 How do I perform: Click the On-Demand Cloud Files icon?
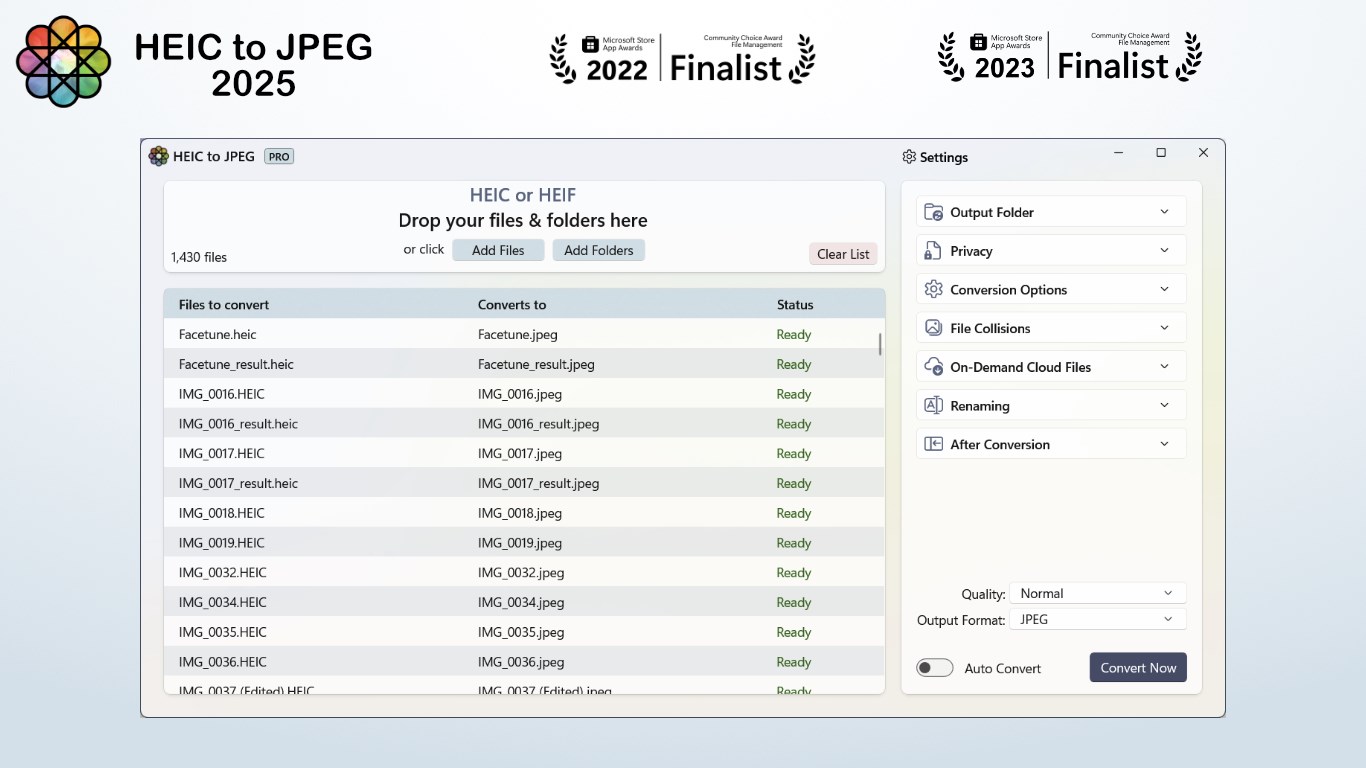(933, 367)
